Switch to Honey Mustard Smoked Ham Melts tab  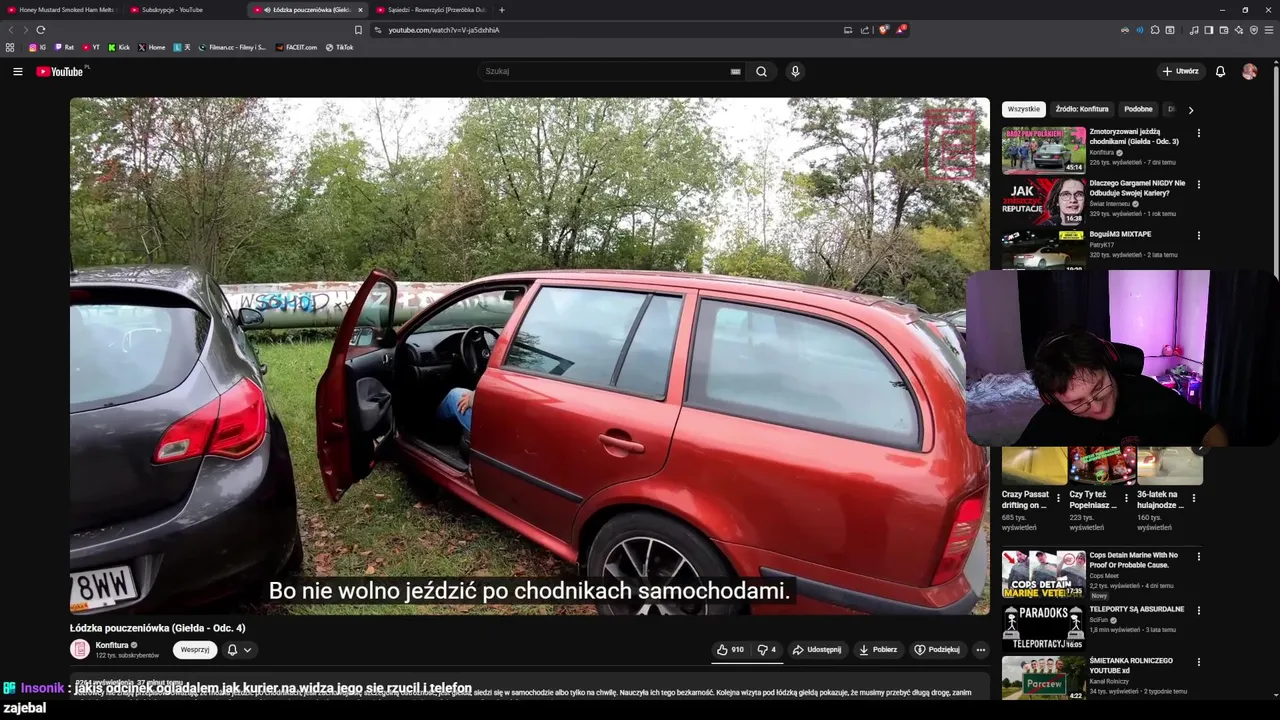point(62,10)
